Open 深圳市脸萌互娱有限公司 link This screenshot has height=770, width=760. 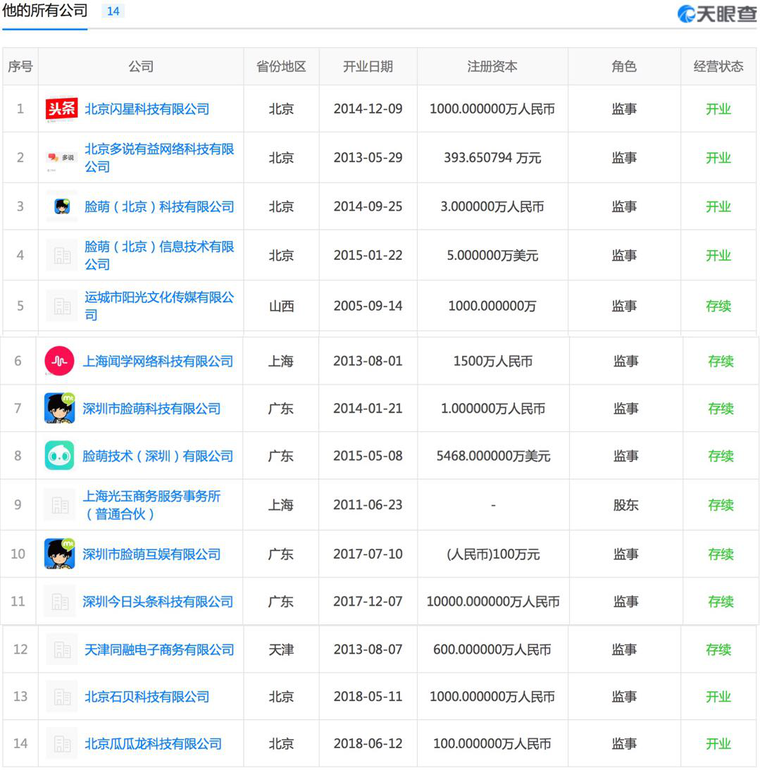(151, 554)
